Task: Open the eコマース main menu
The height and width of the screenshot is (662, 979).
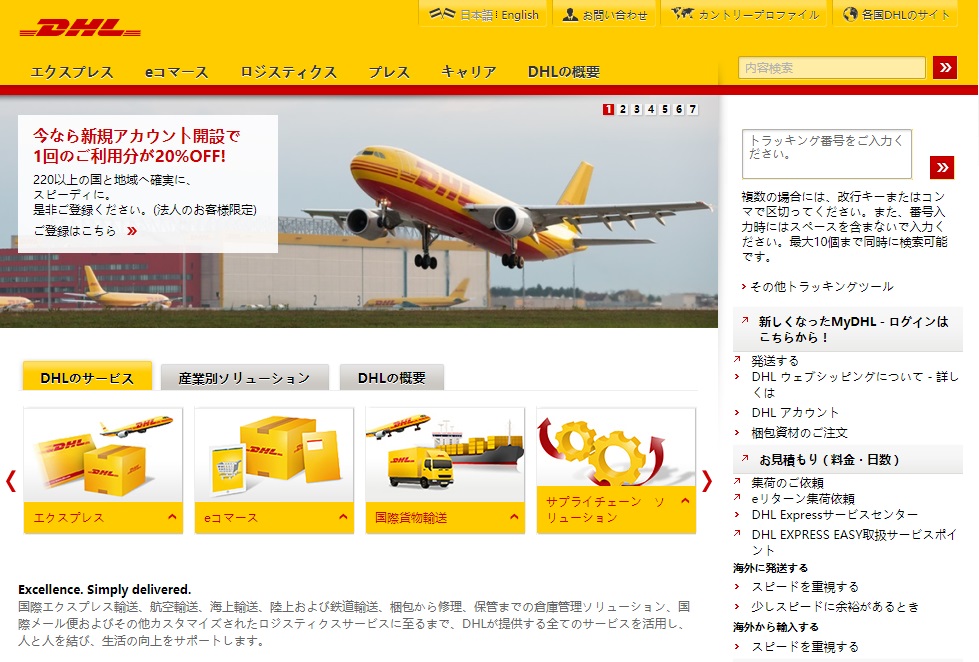Action: 177,72
